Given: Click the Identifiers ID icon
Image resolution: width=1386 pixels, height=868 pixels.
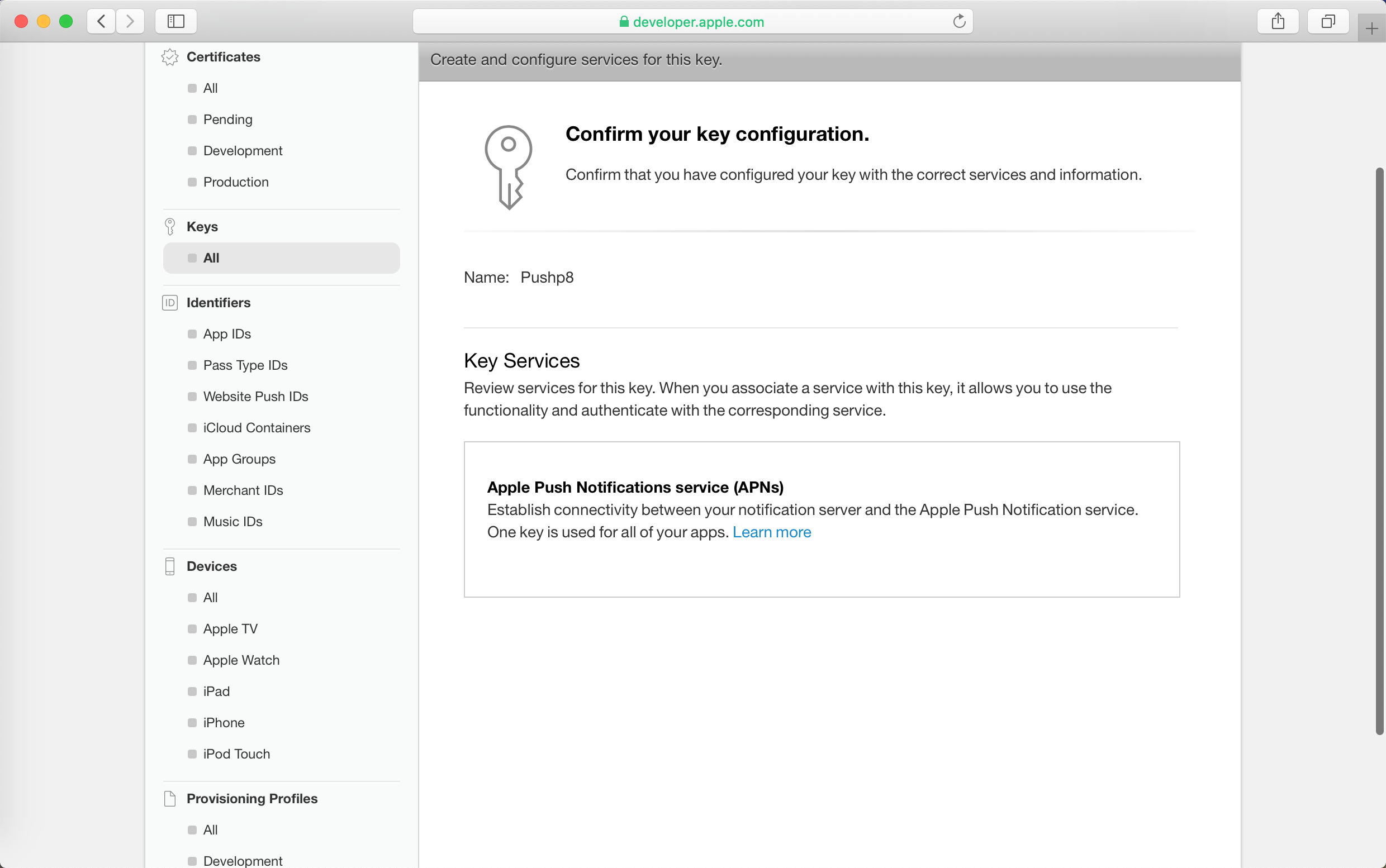Looking at the screenshot, I should pos(170,303).
